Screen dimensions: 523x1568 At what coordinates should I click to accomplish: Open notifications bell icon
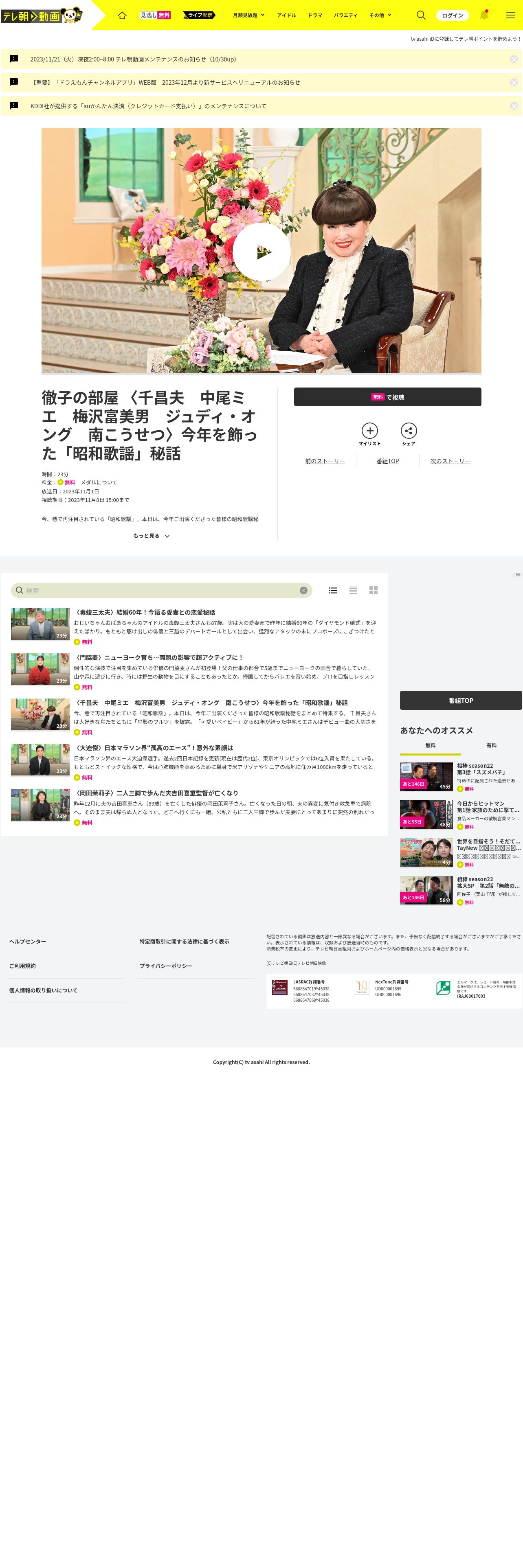point(484,15)
